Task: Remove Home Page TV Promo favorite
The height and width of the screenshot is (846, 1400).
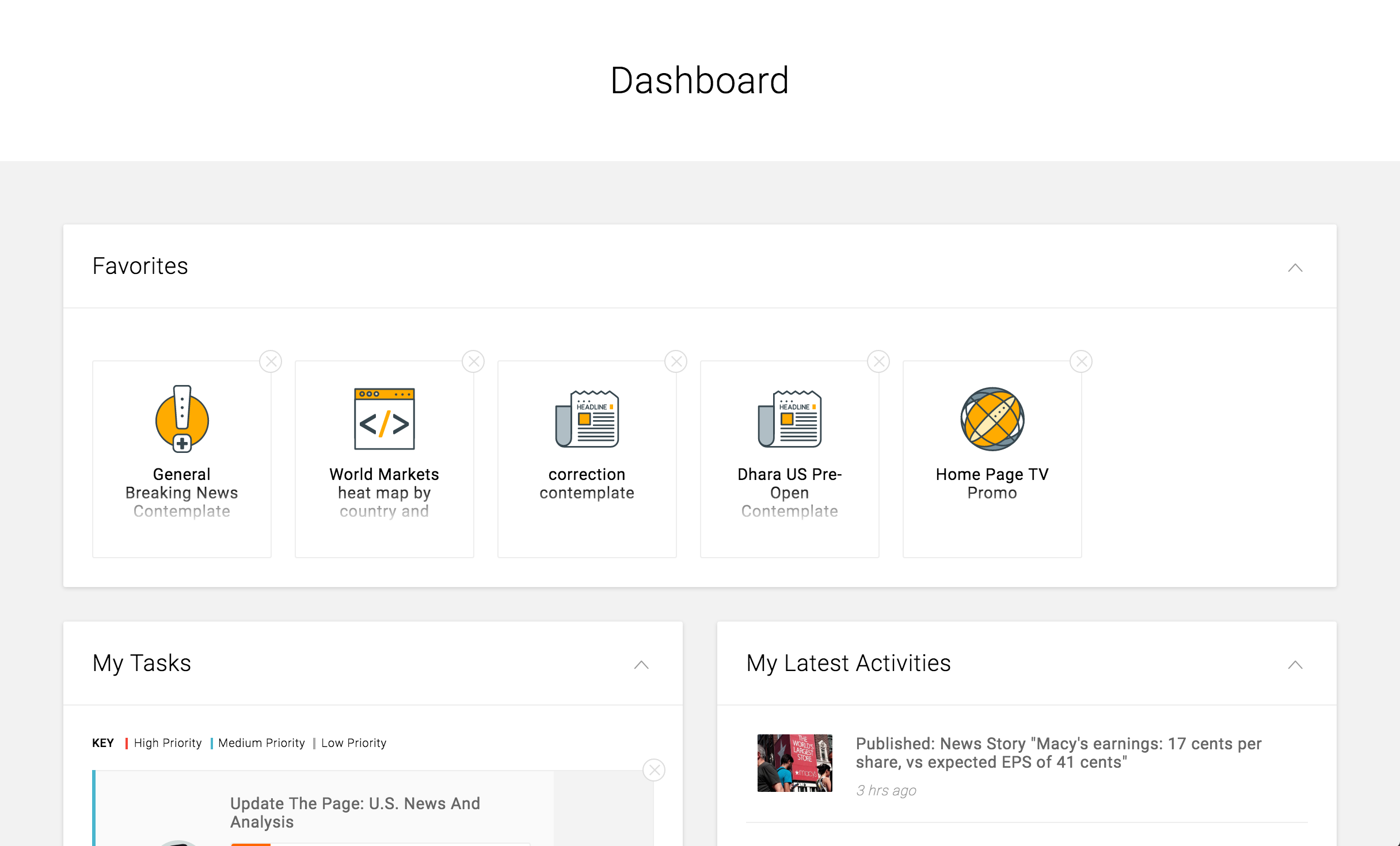Action: coord(1081,361)
